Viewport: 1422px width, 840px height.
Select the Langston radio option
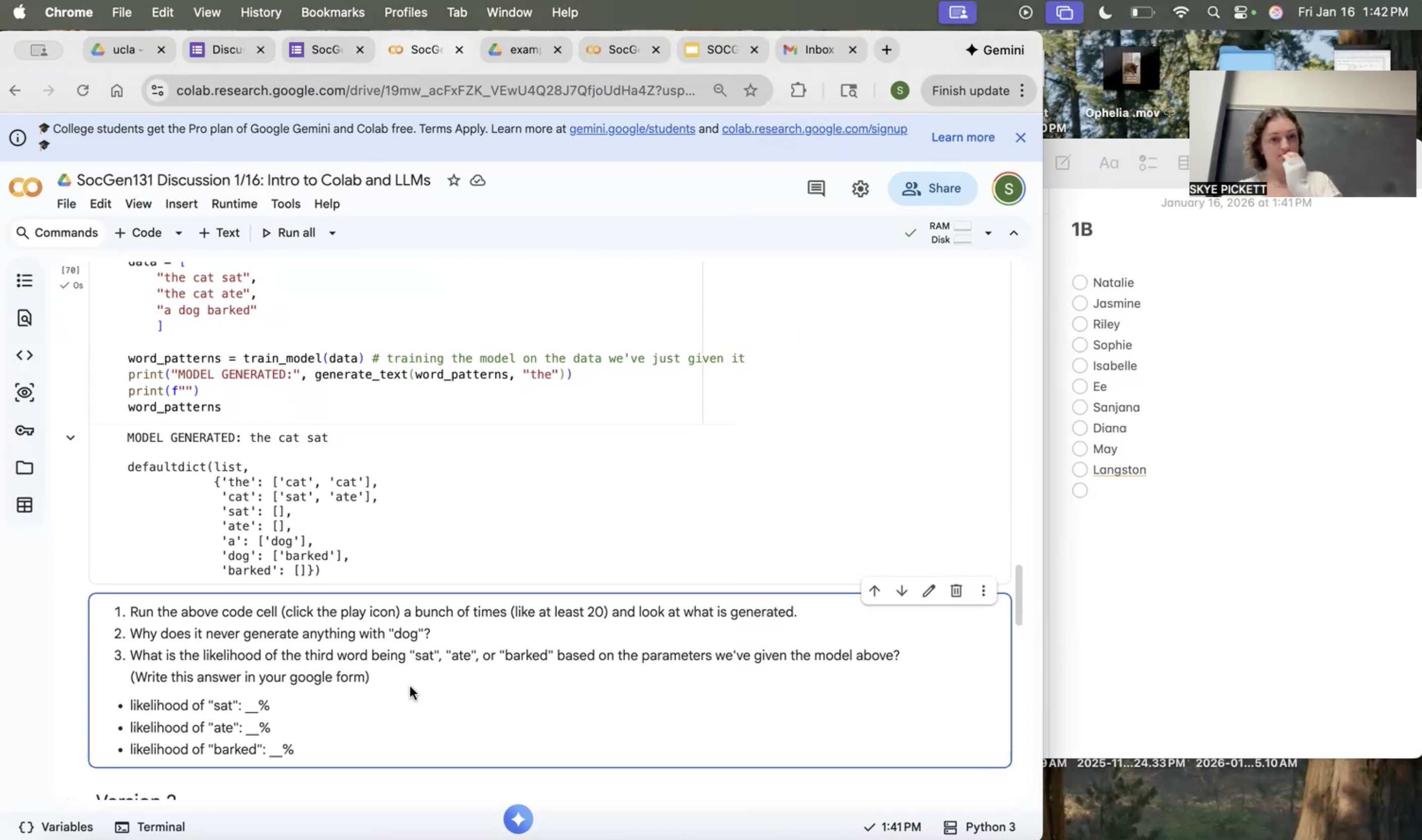coord(1080,470)
